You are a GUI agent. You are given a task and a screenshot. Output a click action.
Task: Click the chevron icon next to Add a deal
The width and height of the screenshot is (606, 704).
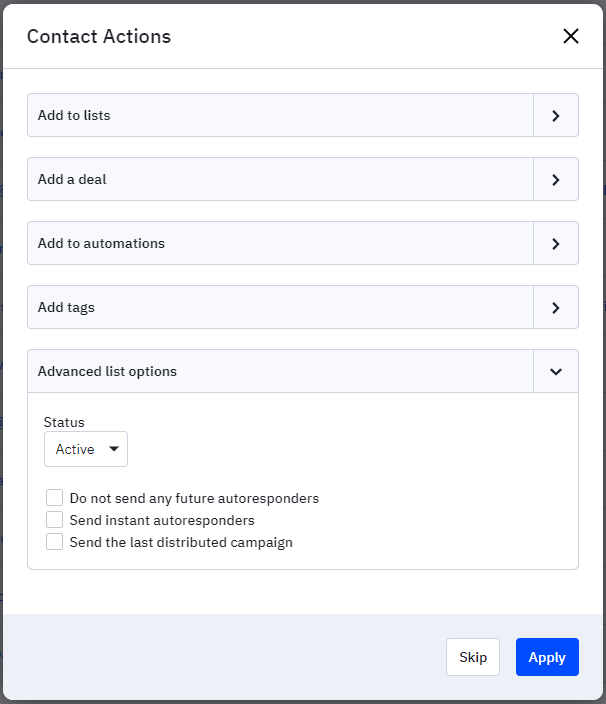(556, 180)
